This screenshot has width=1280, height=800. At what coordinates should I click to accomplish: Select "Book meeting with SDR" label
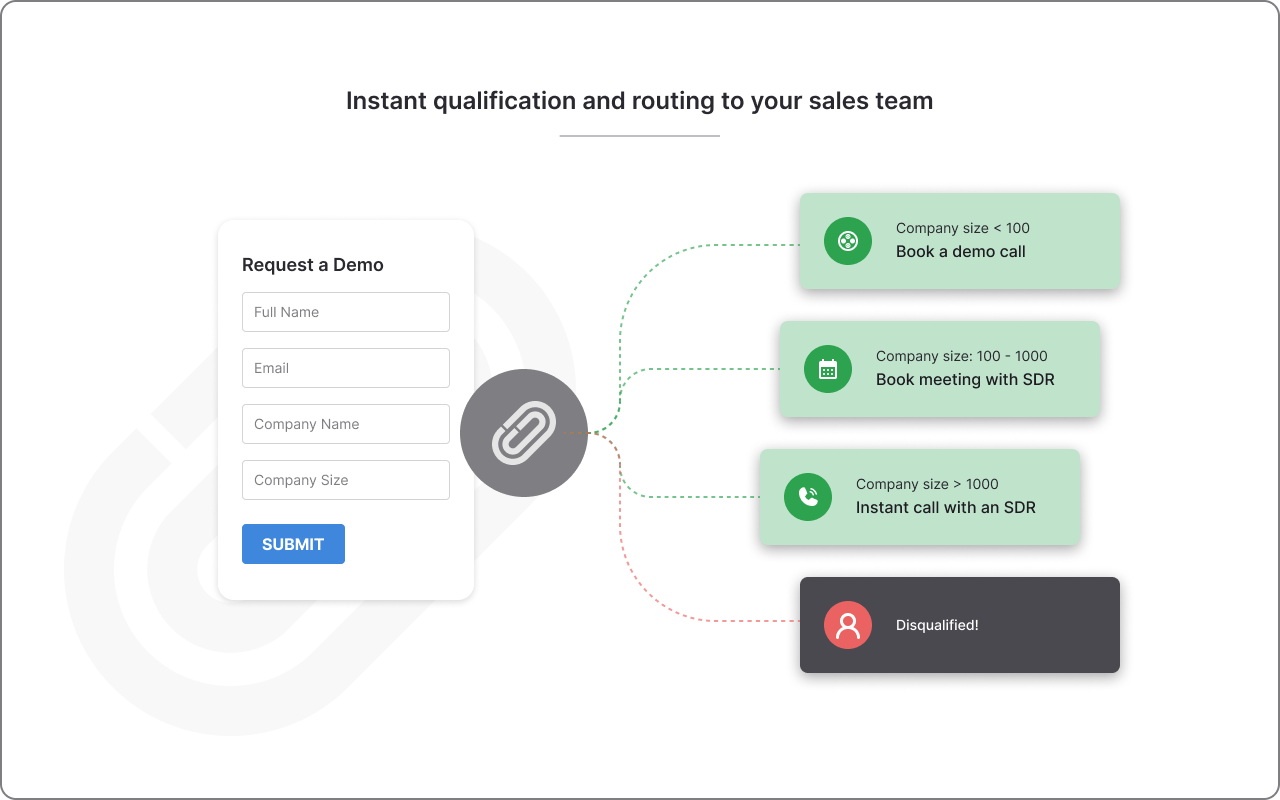coord(964,380)
